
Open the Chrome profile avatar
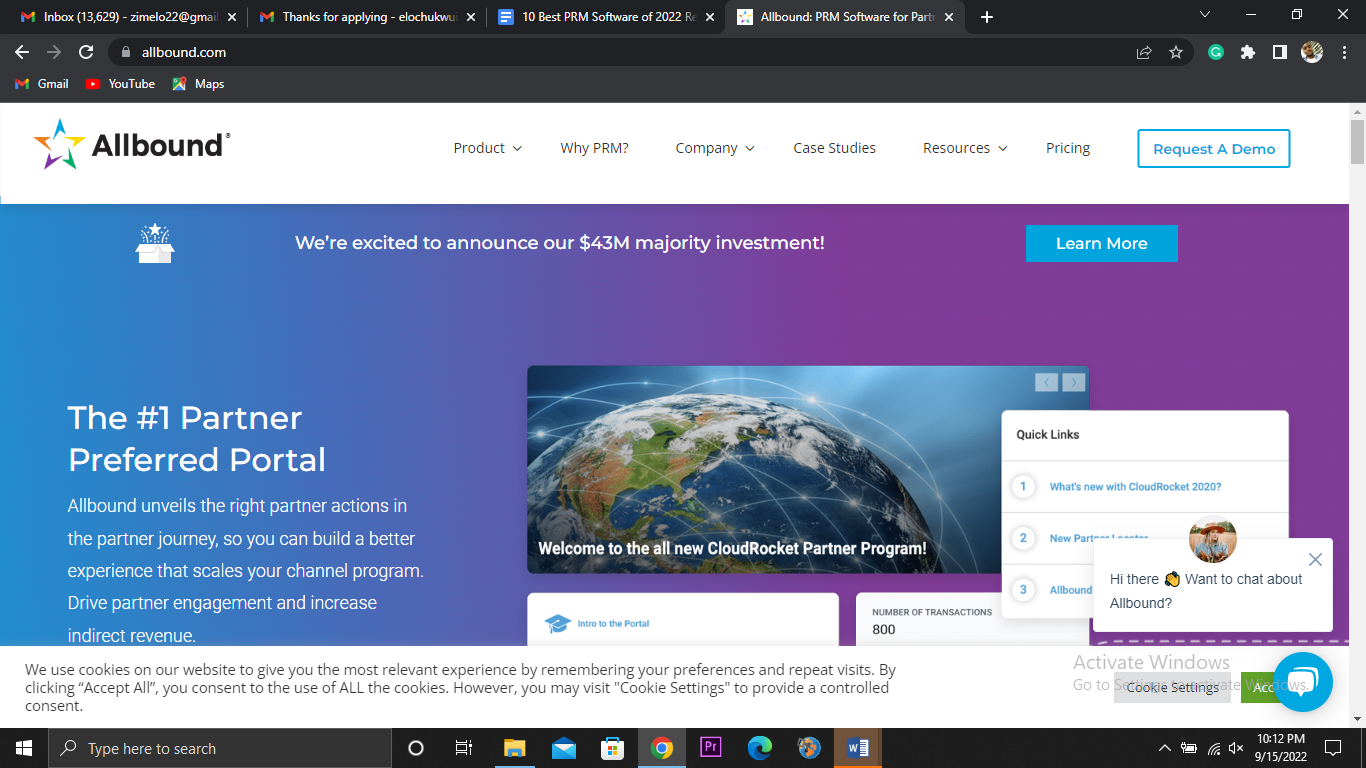click(x=1312, y=52)
